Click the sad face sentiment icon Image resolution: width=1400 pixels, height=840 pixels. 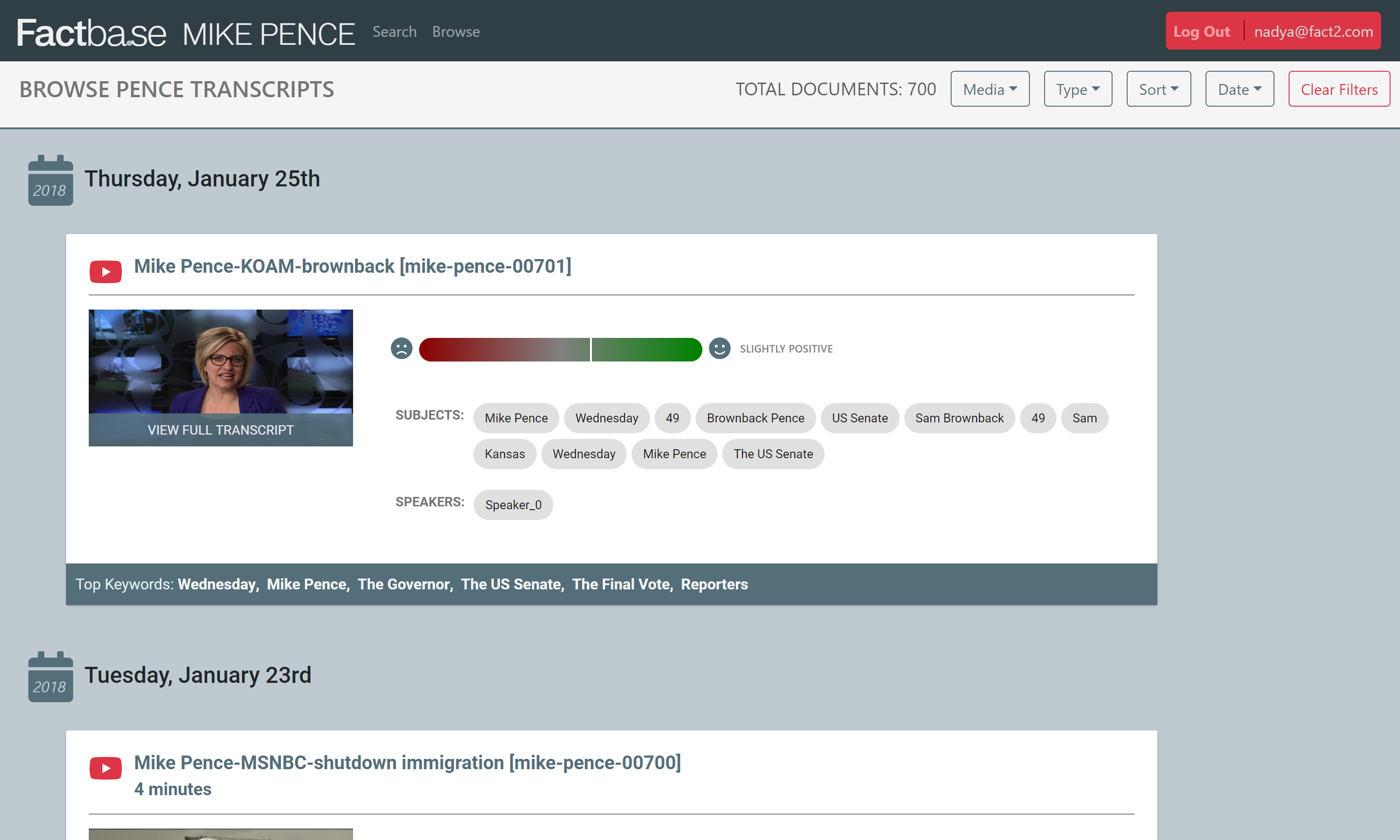coord(401,349)
